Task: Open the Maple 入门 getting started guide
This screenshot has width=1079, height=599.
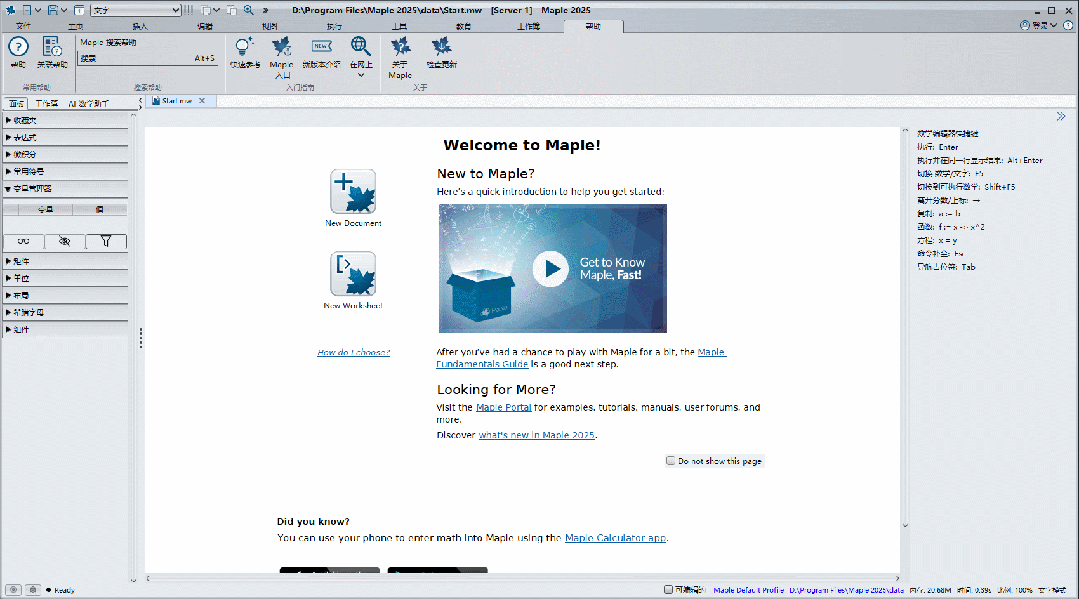Action: [x=281, y=47]
